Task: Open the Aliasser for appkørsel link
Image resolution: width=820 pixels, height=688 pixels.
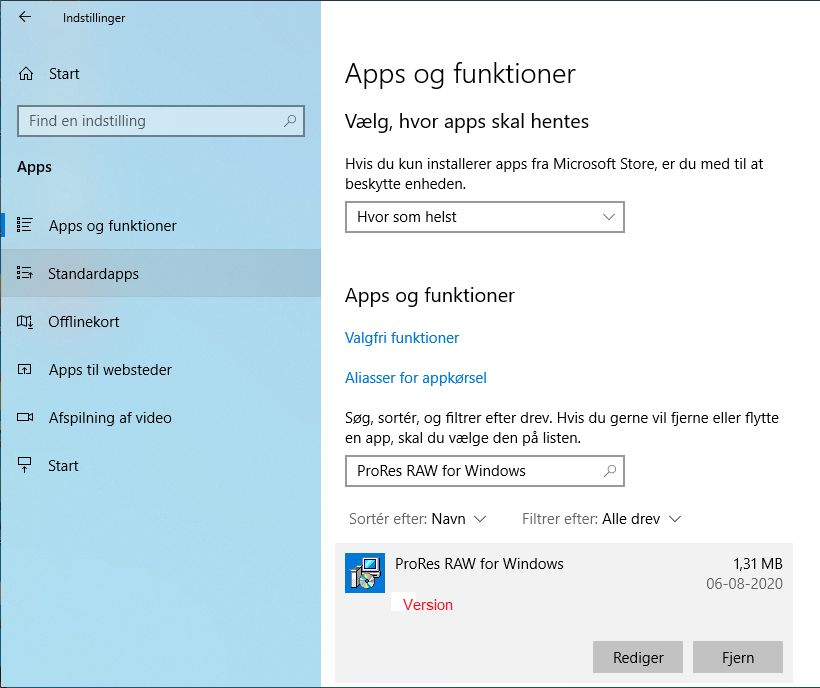Action: pyautogui.click(x=416, y=378)
